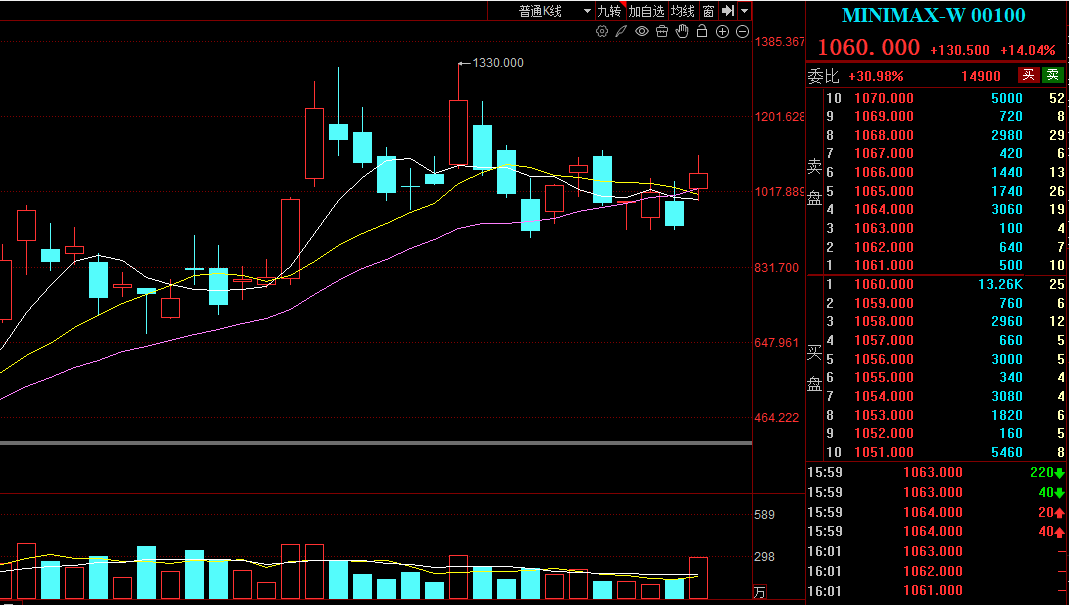Viewport: 1069px width, 605px height.
Task: Click the jump-to-latest arrow icon
Action: pyautogui.click(x=728, y=11)
